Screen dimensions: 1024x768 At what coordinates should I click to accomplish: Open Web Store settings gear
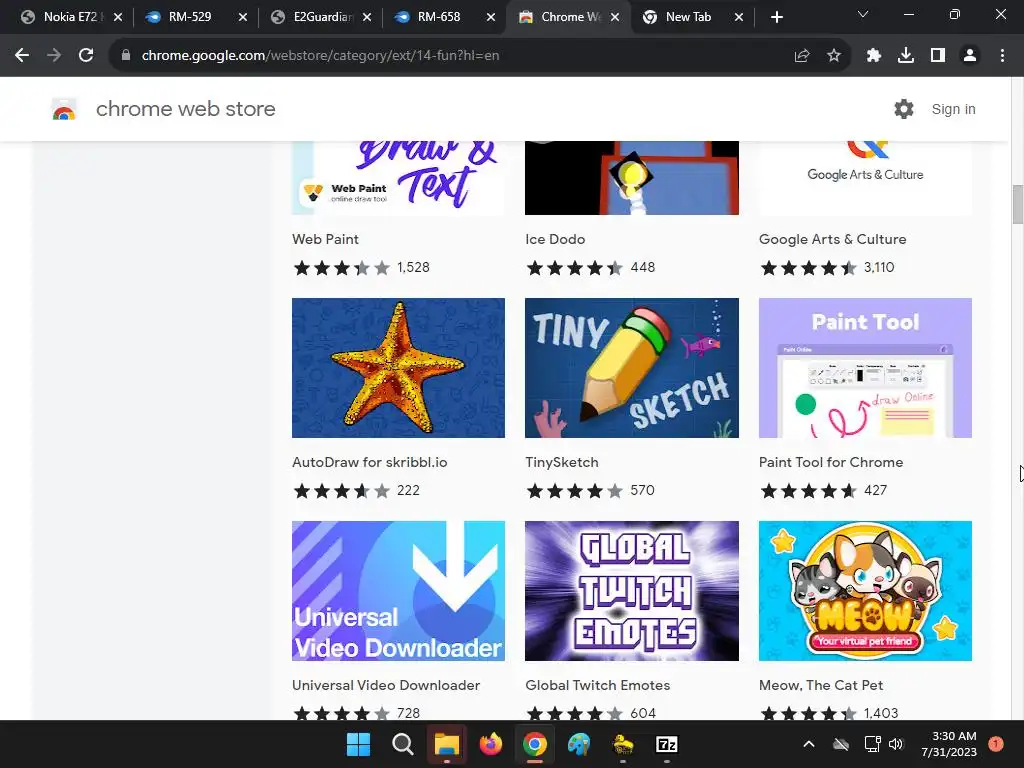(904, 109)
